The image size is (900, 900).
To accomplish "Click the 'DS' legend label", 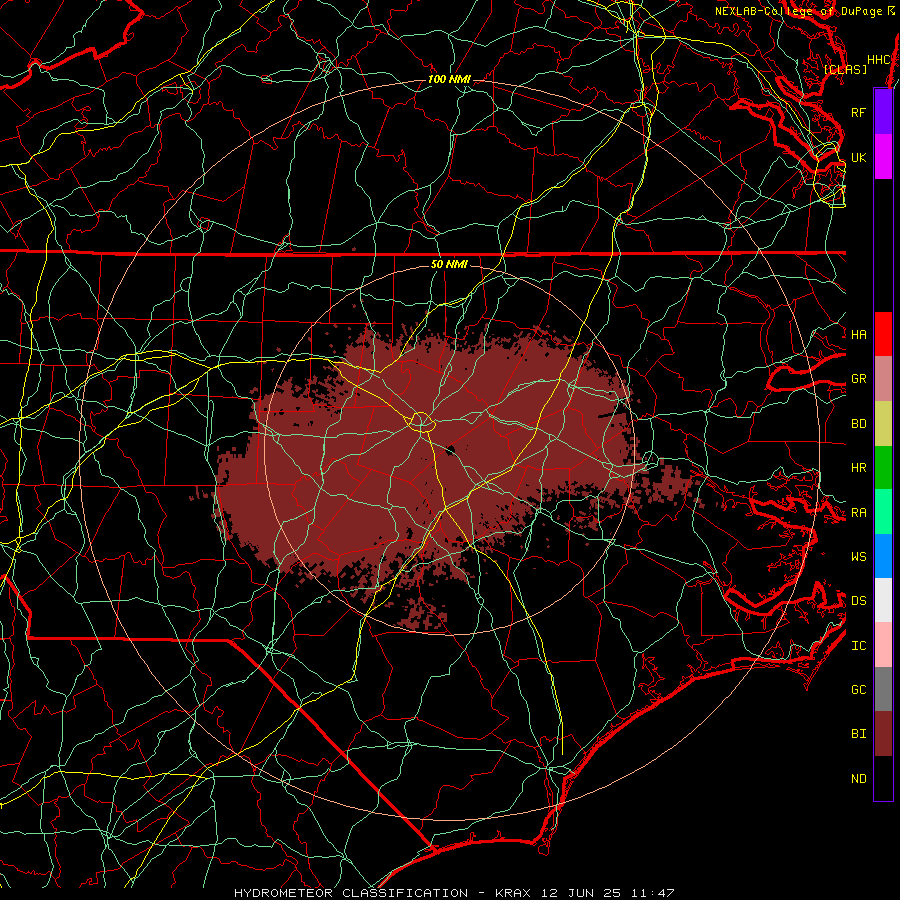I will pos(858,601).
